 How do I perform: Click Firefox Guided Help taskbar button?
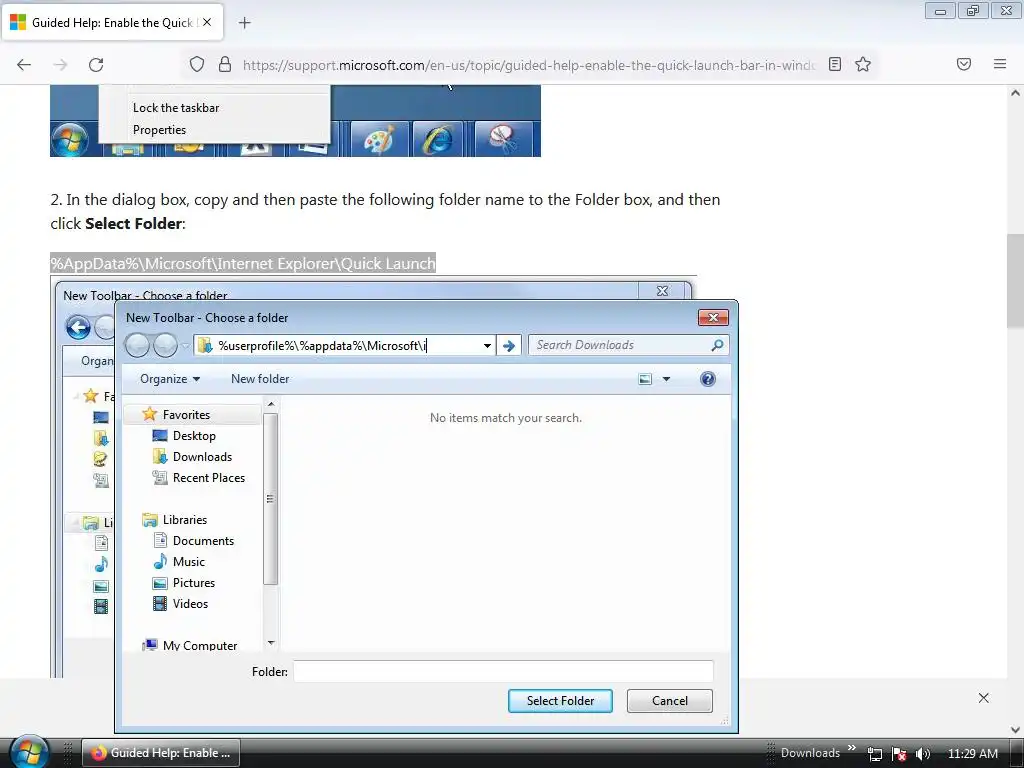pyautogui.click(x=161, y=753)
